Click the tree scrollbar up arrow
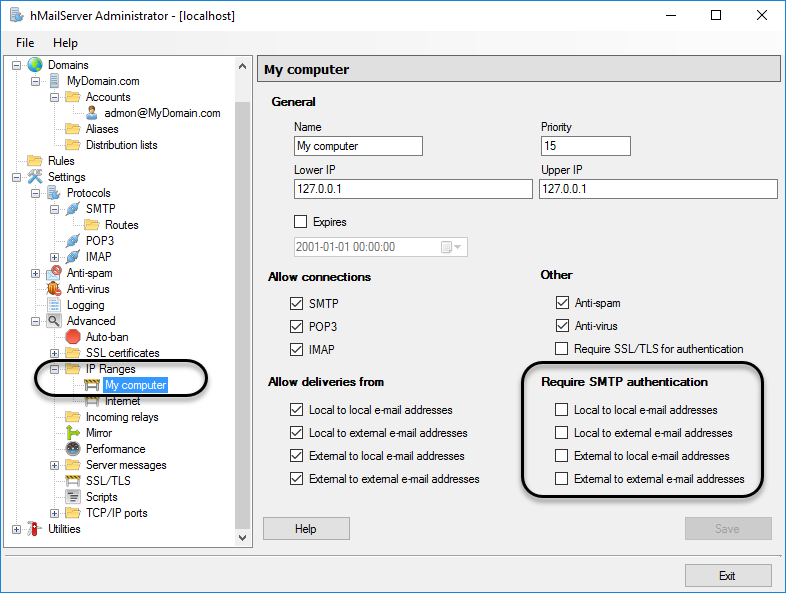This screenshot has width=786, height=593. tap(243, 66)
